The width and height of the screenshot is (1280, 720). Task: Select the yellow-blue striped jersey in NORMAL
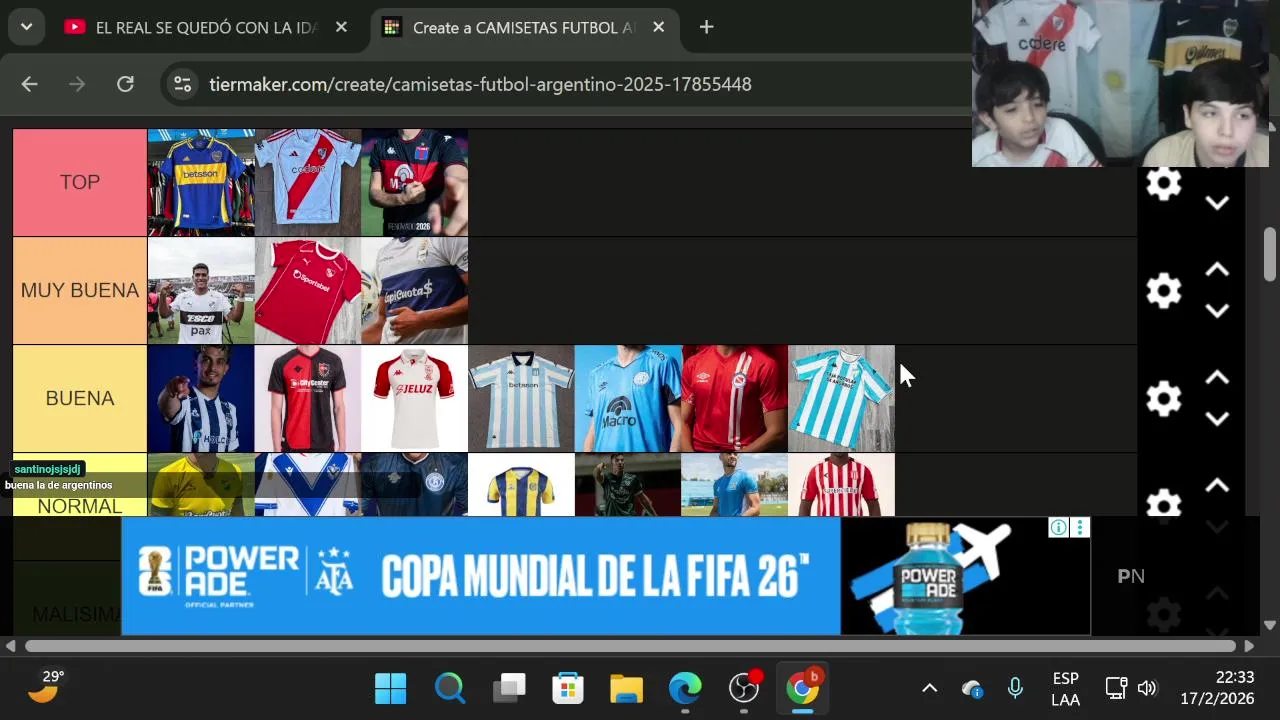[x=521, y=485]
